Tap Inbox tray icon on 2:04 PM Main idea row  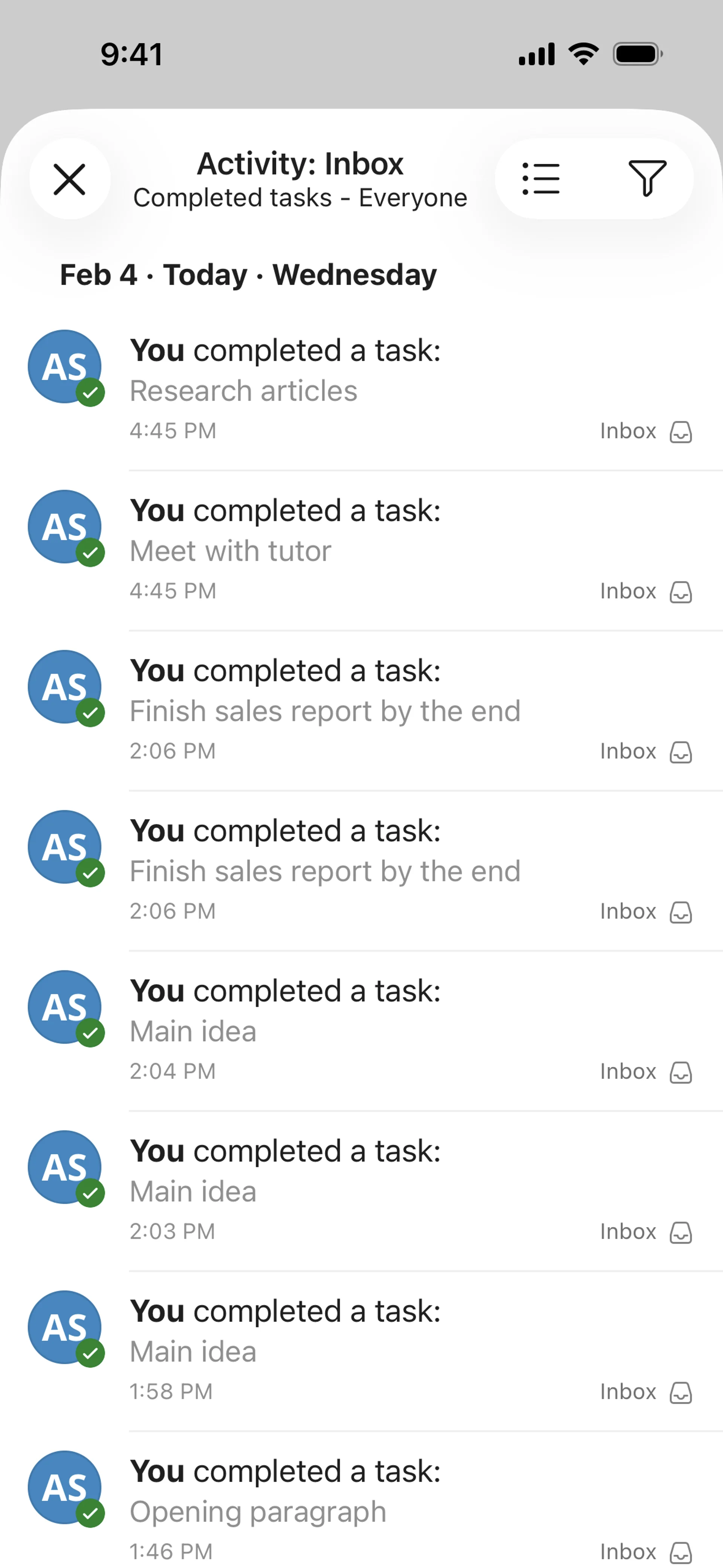click(681, 1072)
